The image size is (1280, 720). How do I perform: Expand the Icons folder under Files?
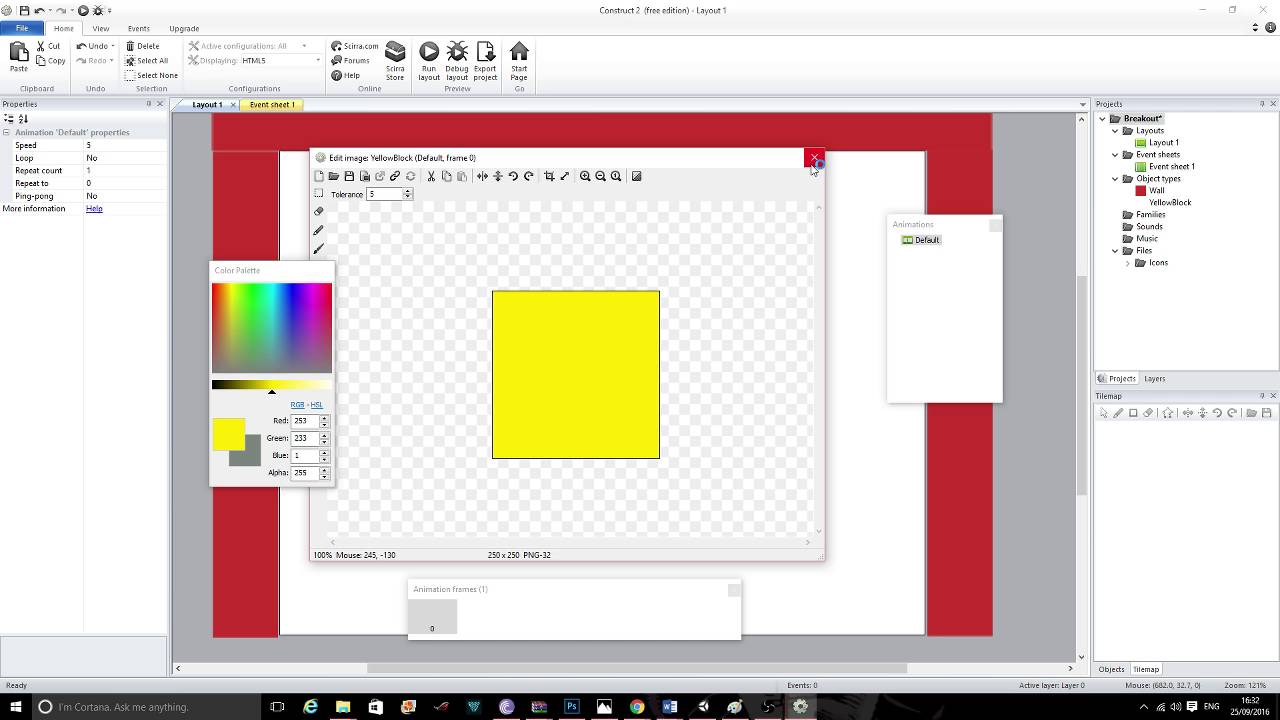click(x=1128, y=263)
